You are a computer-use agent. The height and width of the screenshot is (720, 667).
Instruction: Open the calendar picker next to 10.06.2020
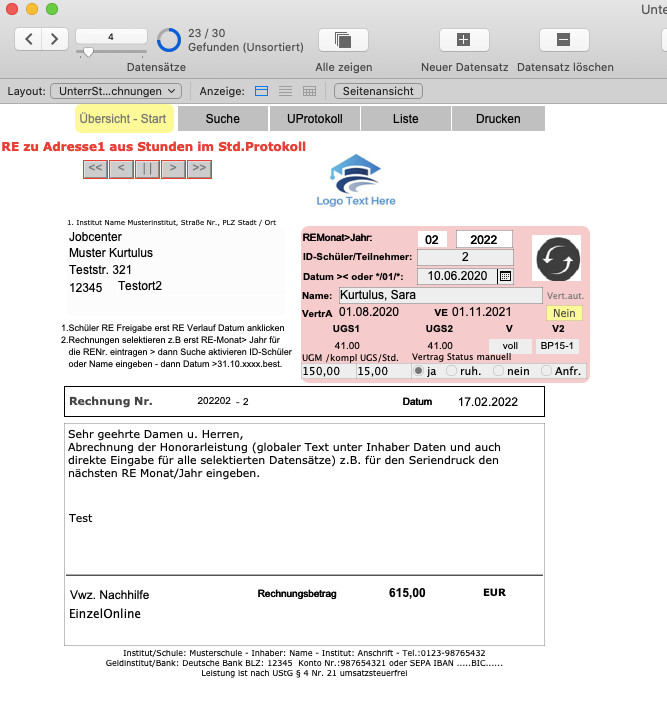pyautogui.click(x=505, y=276)
